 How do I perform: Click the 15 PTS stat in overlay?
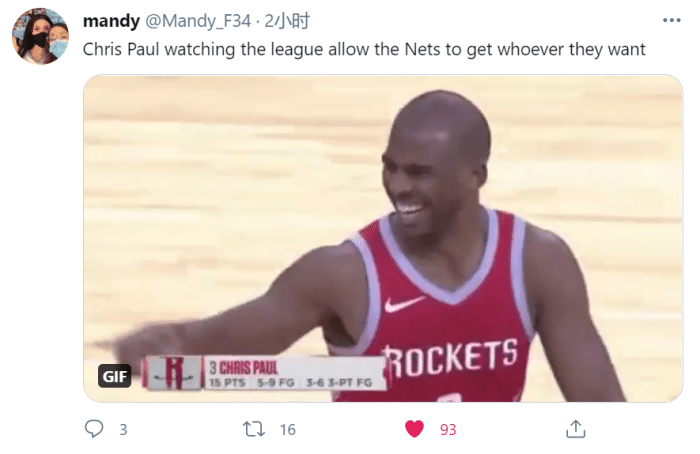pos(228,383)
